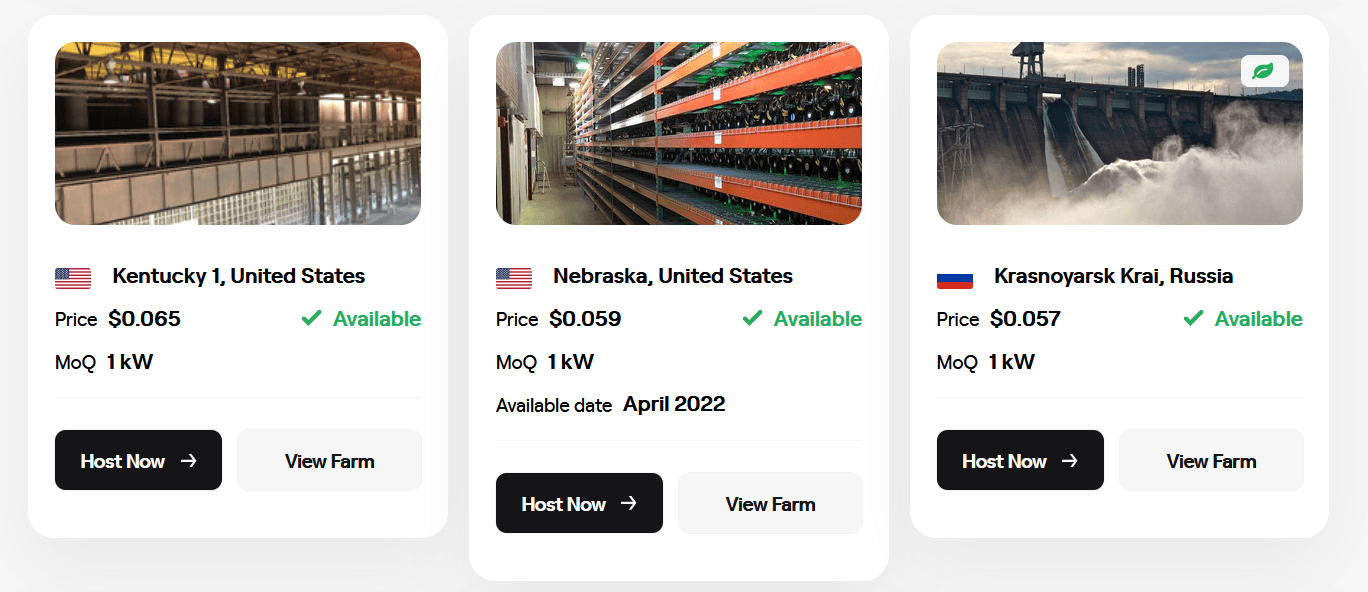Click the green leaf eco badge

[1264, 71]
